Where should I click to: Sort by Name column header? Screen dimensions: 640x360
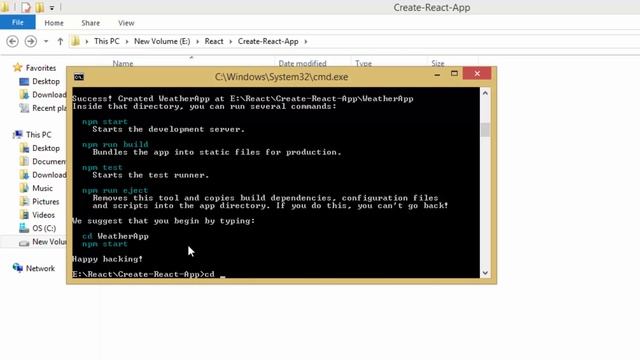[x=123, y=63]
